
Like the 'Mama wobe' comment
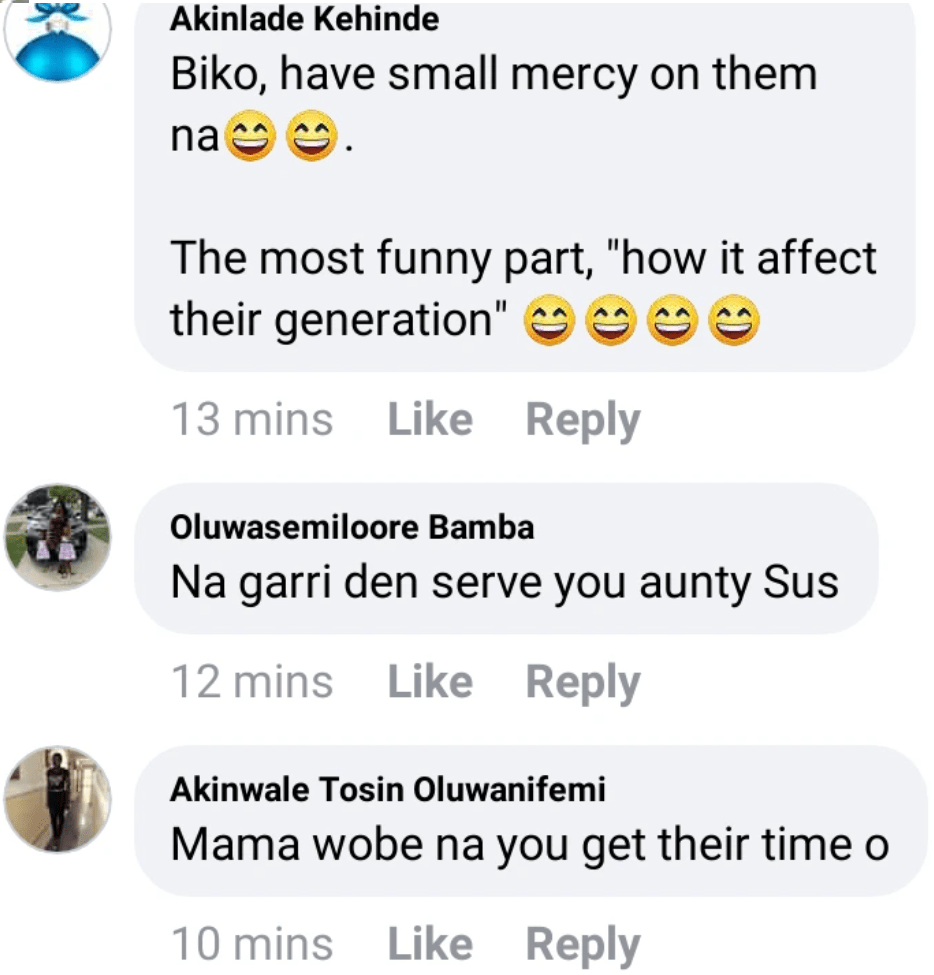pos(430,944)
